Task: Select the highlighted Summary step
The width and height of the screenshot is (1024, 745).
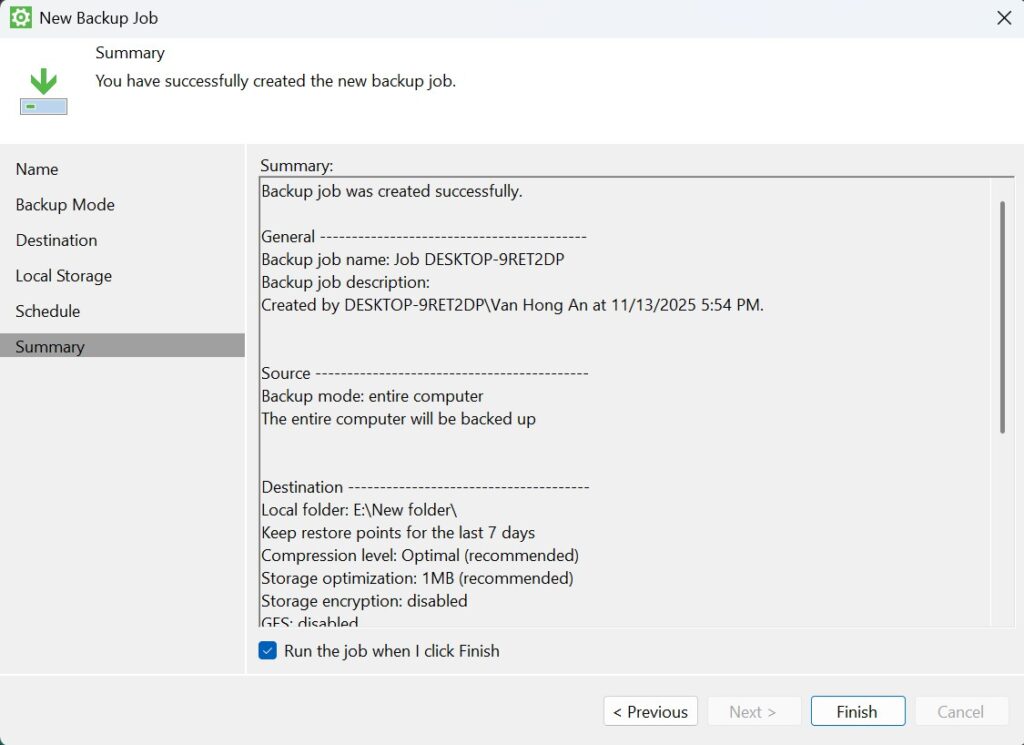Action: 50,347
